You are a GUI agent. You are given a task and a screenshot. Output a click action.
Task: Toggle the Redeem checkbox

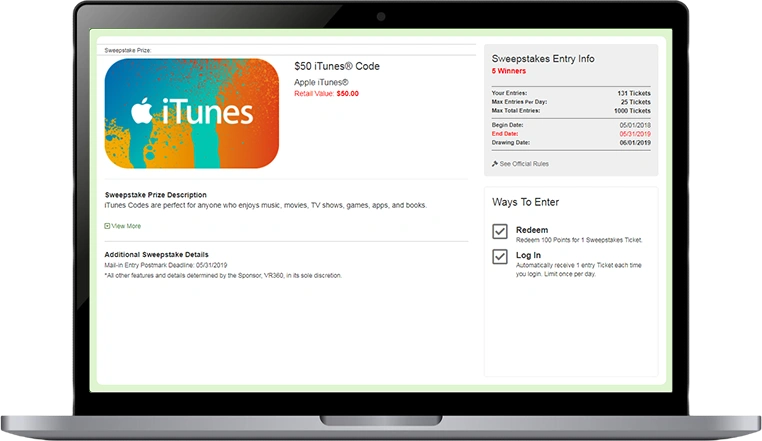coord(501,232)
